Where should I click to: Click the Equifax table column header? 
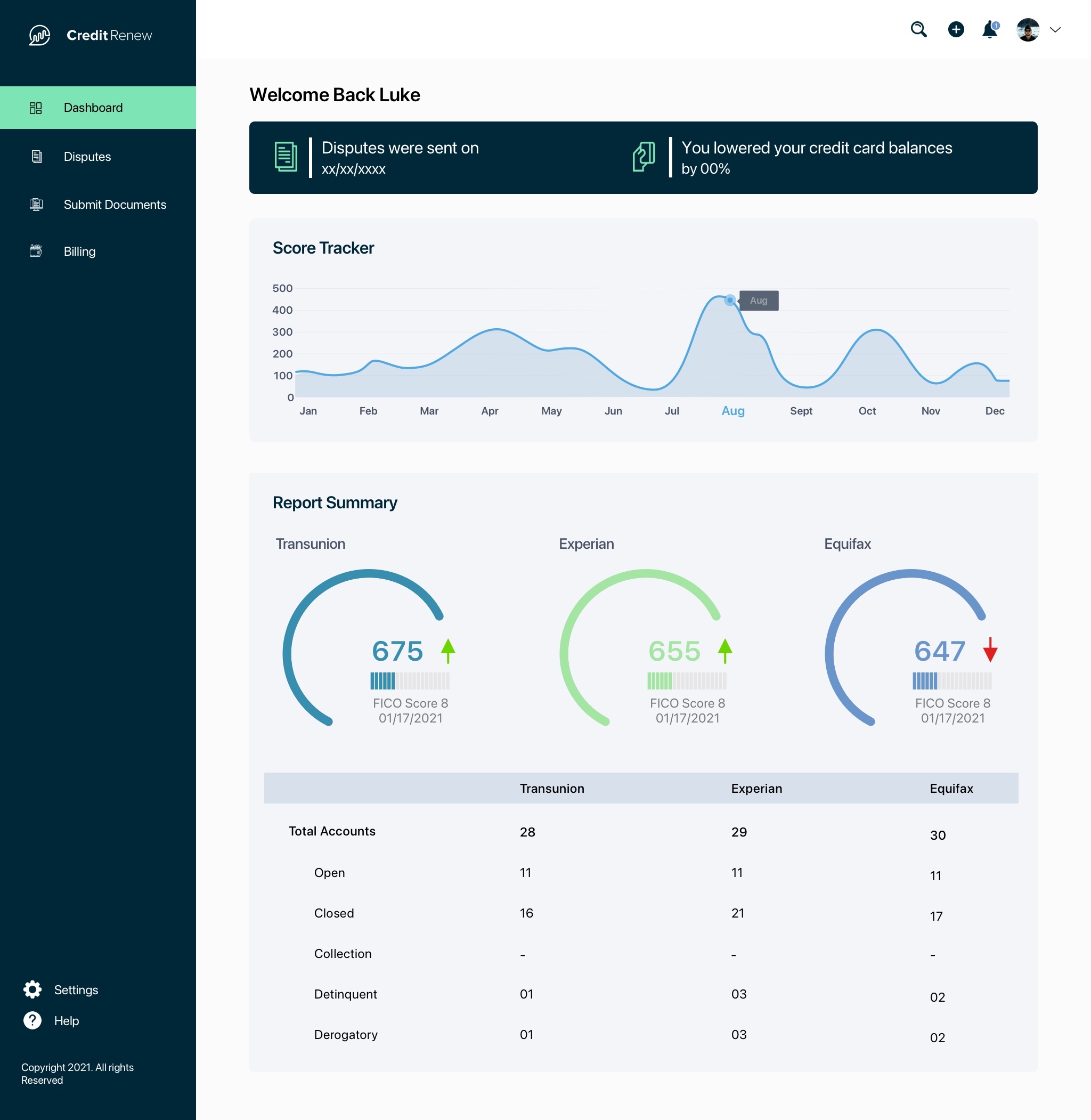(x=951, y=789)
